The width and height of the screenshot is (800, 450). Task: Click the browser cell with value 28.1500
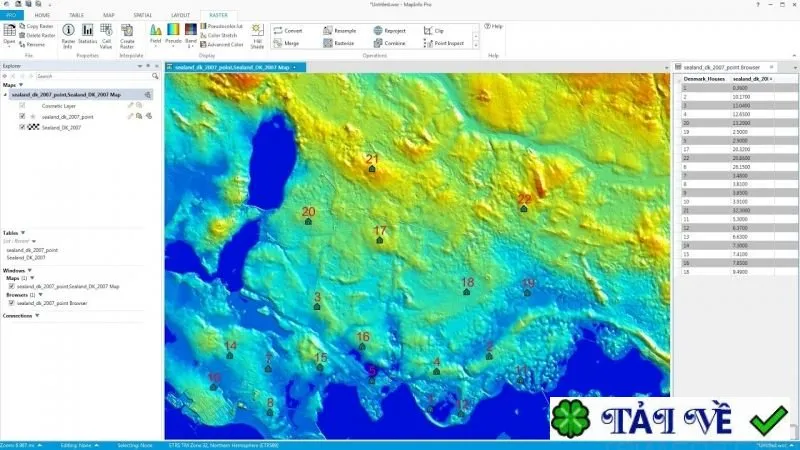click(753, 167)
